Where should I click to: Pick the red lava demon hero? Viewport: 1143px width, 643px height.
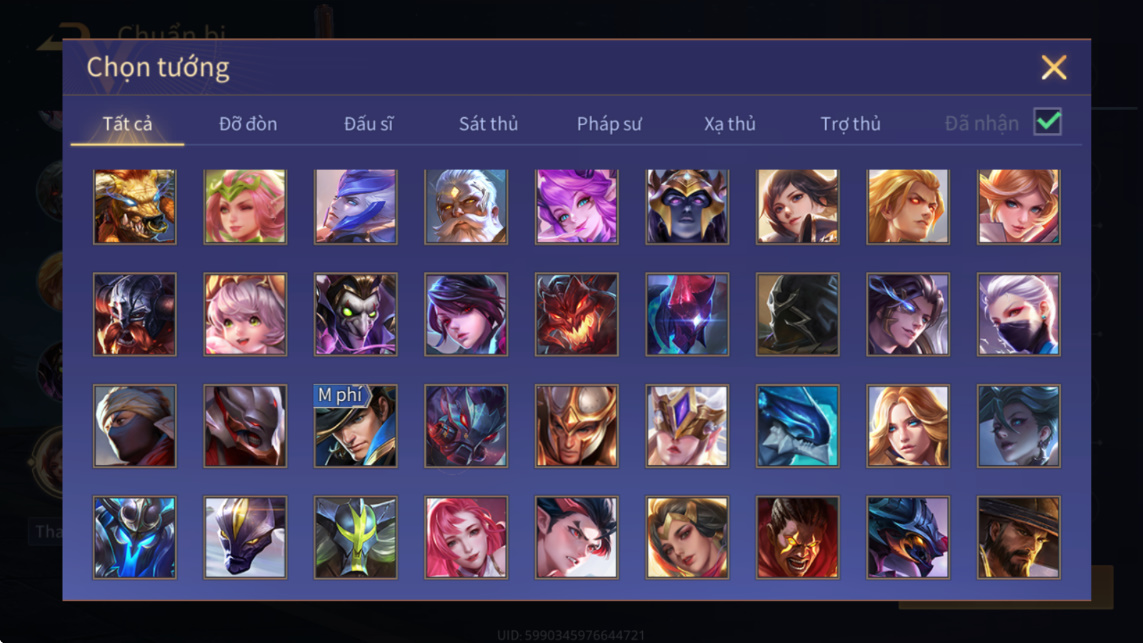tap(577, 314)
